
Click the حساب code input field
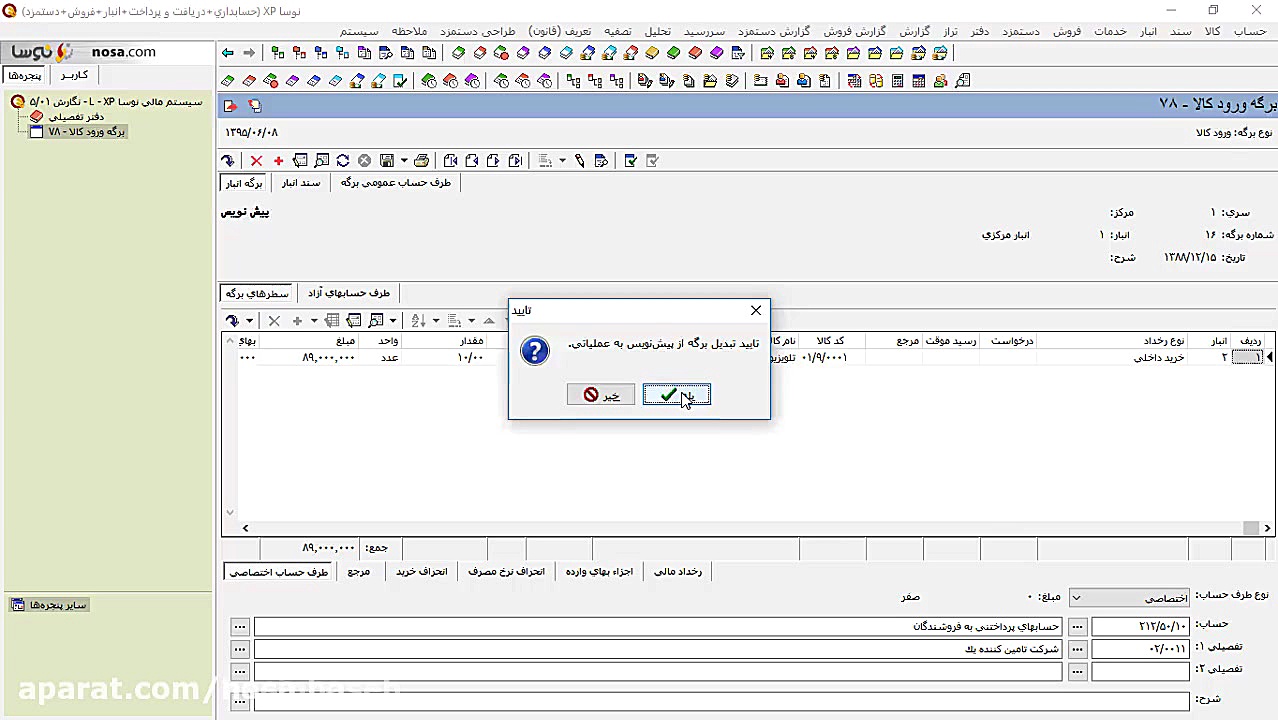pos(1140,626)
